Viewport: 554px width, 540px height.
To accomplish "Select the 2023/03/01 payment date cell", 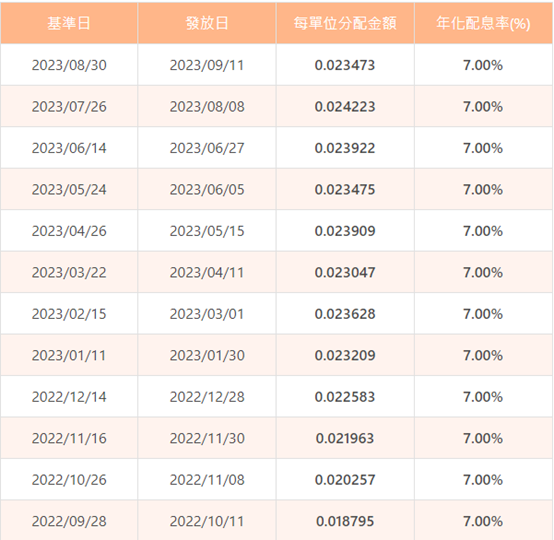I will click(207, 314).
